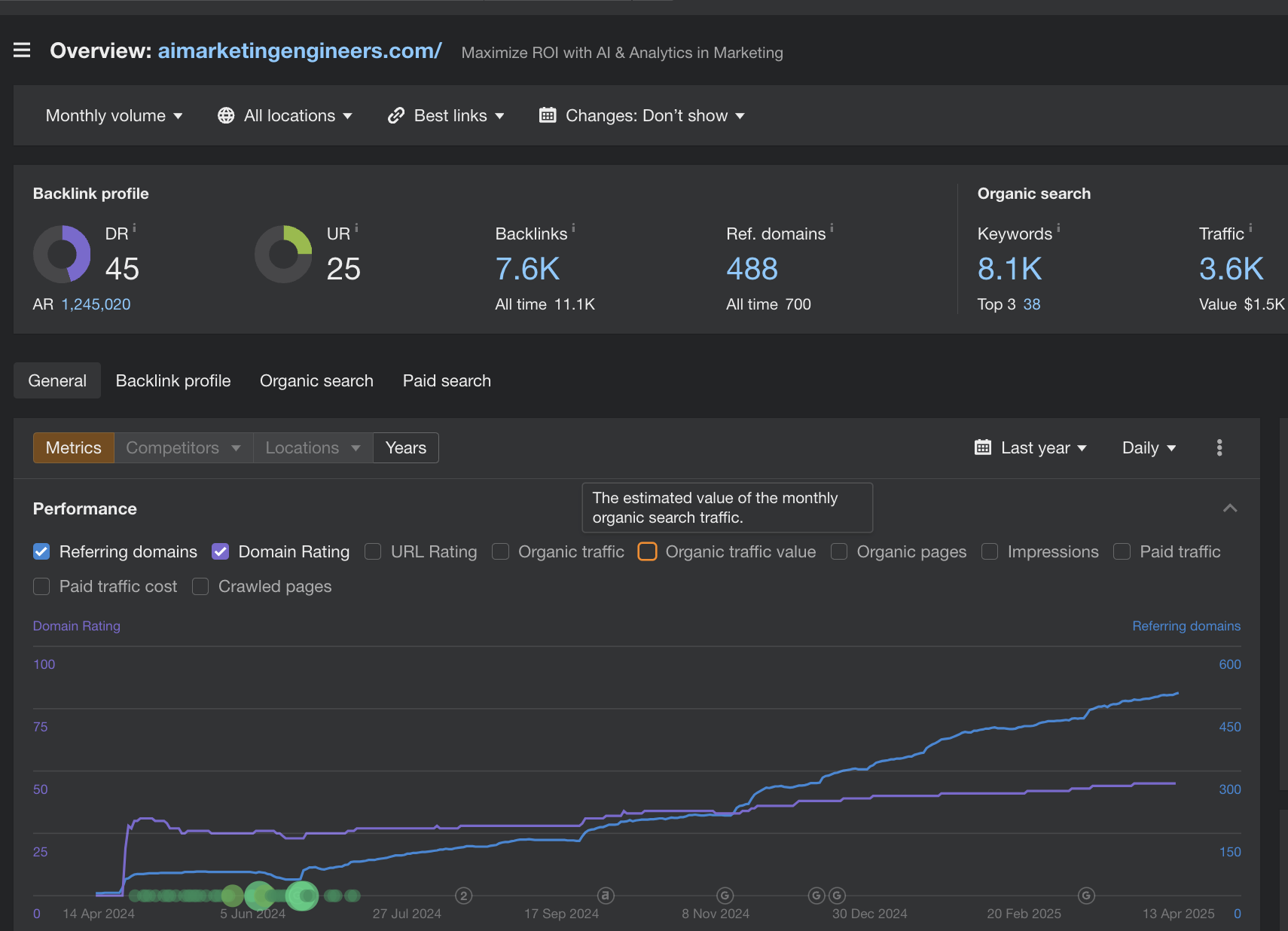Open the Last year date range dropdown
1288x931 pixels.
click(x=1030, y=447)
